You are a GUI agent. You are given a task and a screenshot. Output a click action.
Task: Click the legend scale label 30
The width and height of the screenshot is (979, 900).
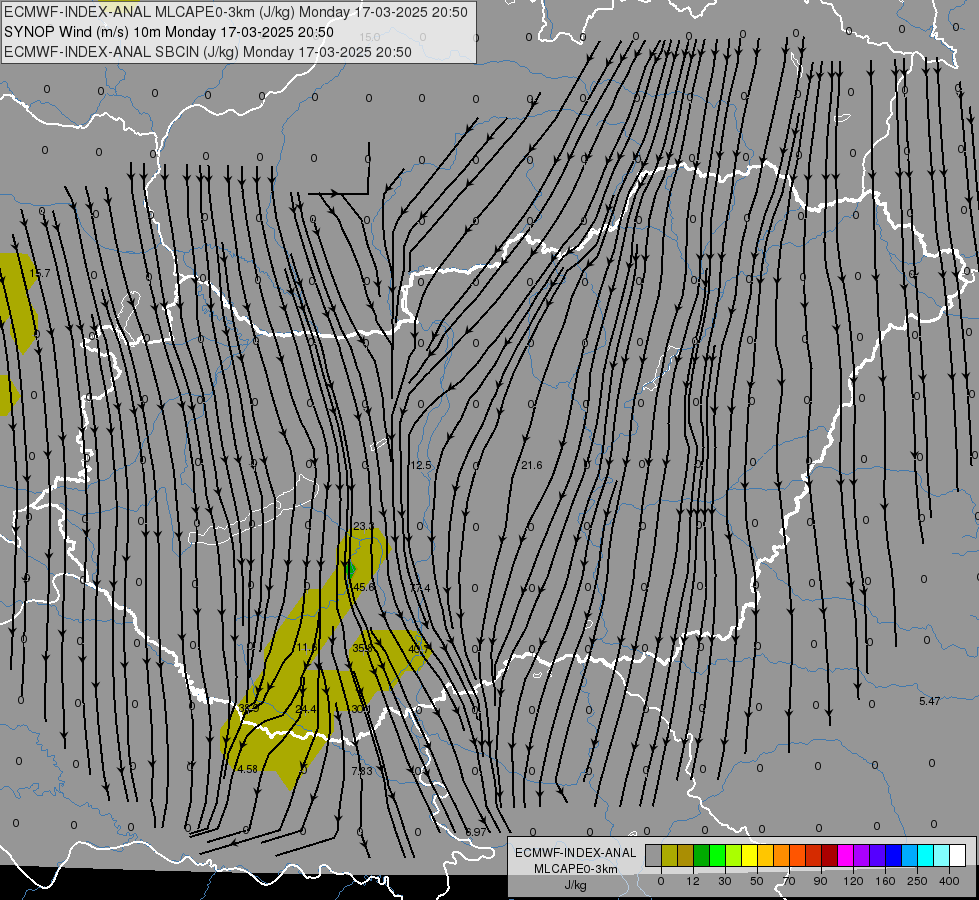725,881
